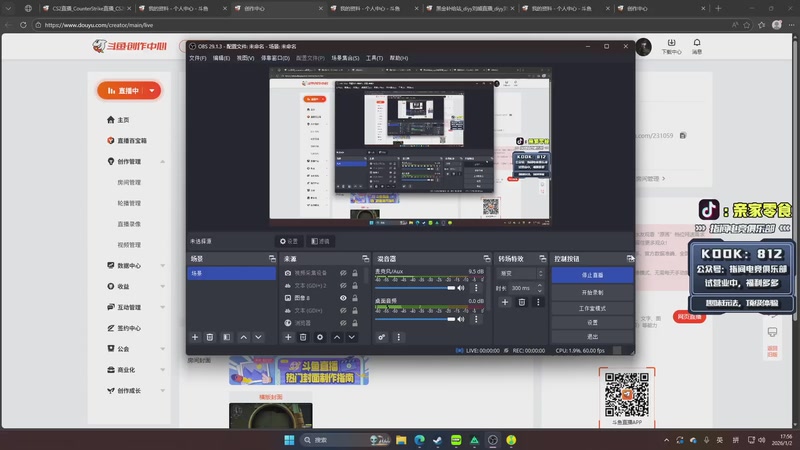Open advanced audio properties gears icon
This screenshot has width=800, height=450.
pos(382,337)
